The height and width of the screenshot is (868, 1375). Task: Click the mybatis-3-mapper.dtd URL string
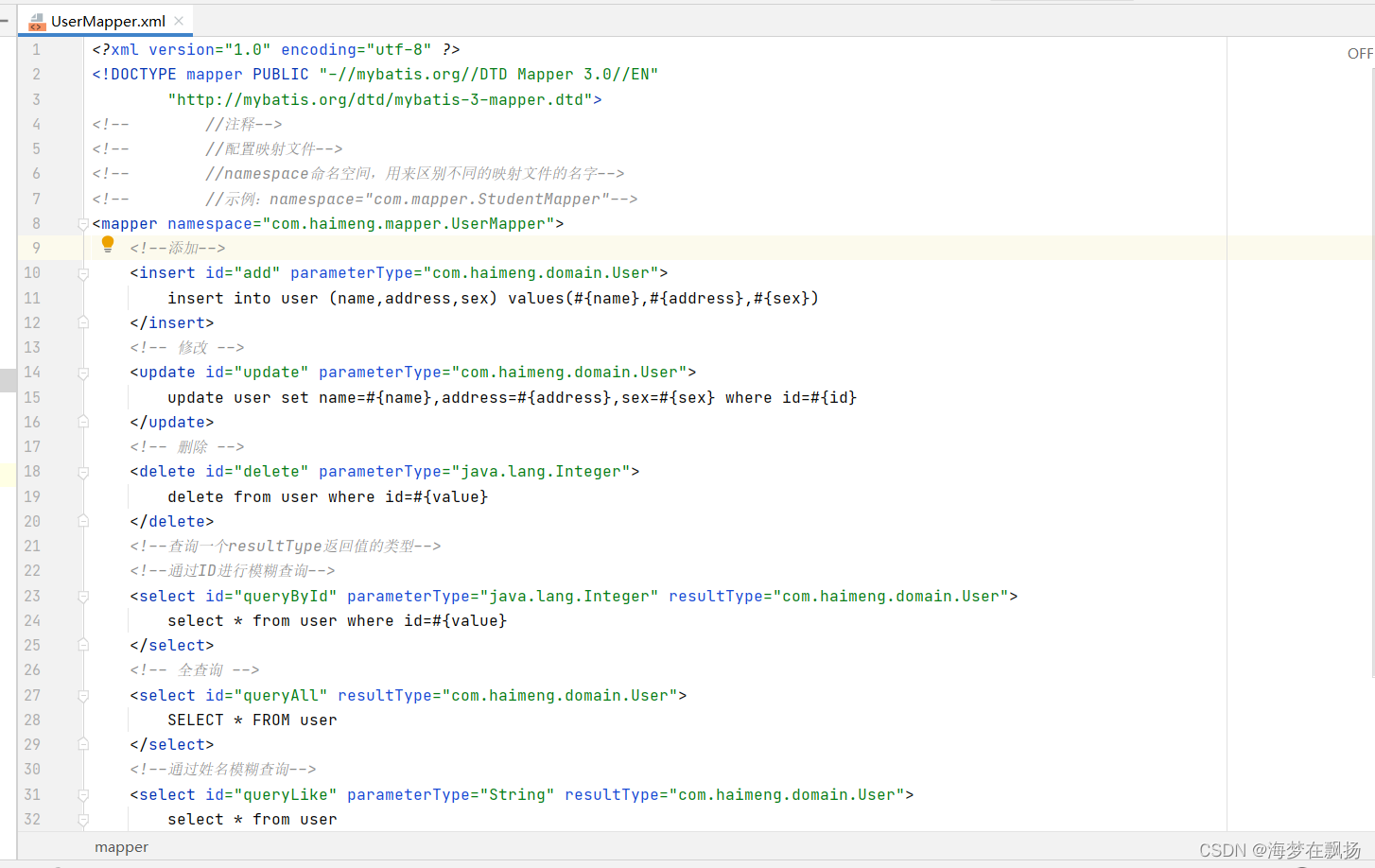pyautogui.click(x=380, y=99)
